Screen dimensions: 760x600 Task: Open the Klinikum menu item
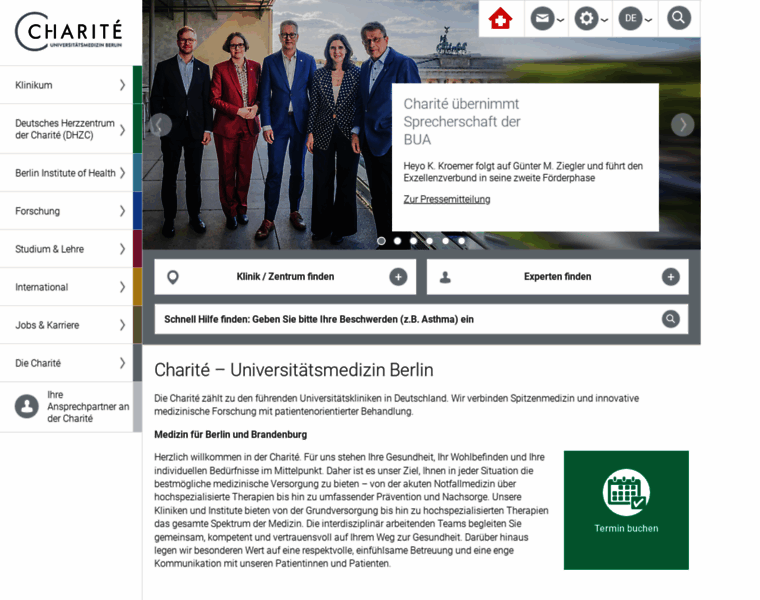pos(66,85)
